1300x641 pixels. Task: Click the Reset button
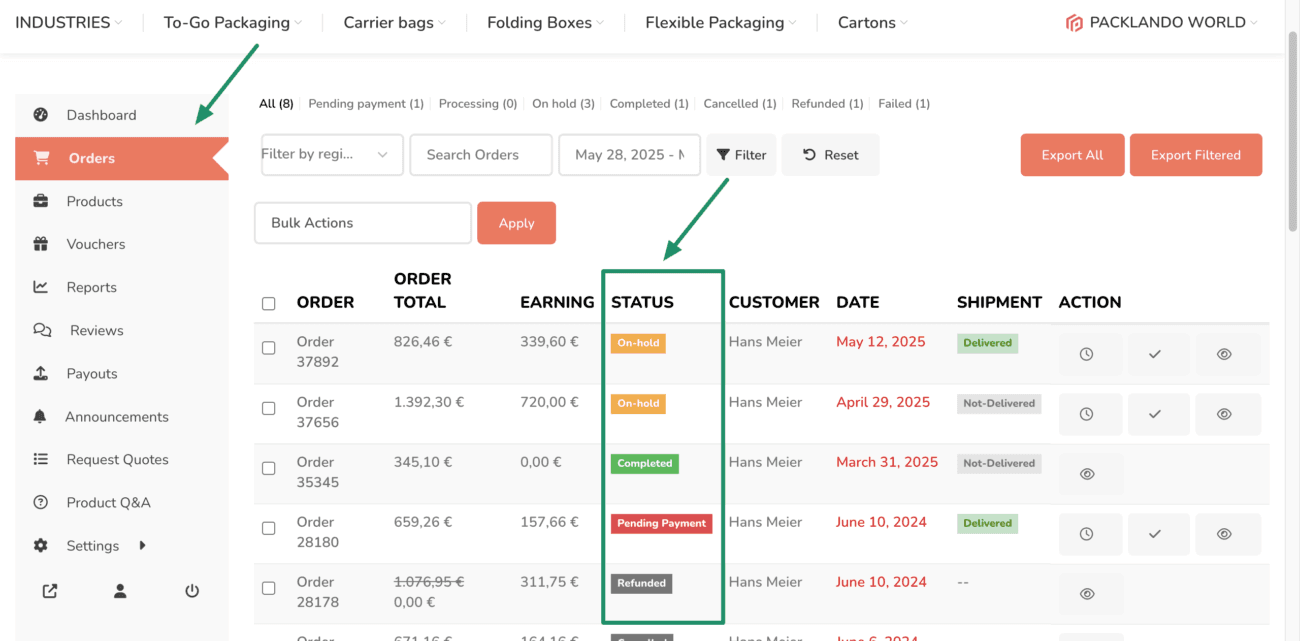click(x=831, y=155)
